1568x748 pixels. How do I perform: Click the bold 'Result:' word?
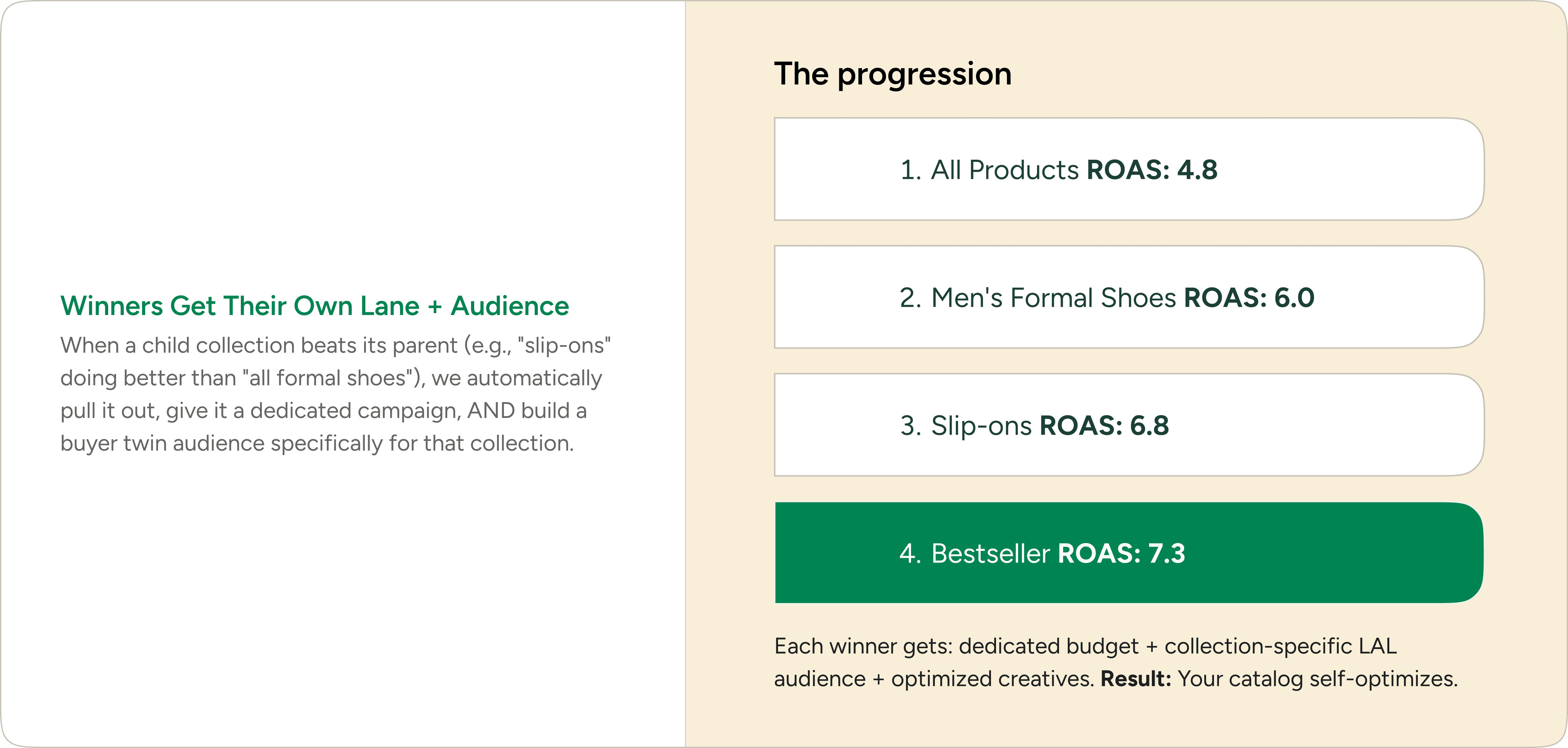pyautogui.click(x=1135, y=679)
